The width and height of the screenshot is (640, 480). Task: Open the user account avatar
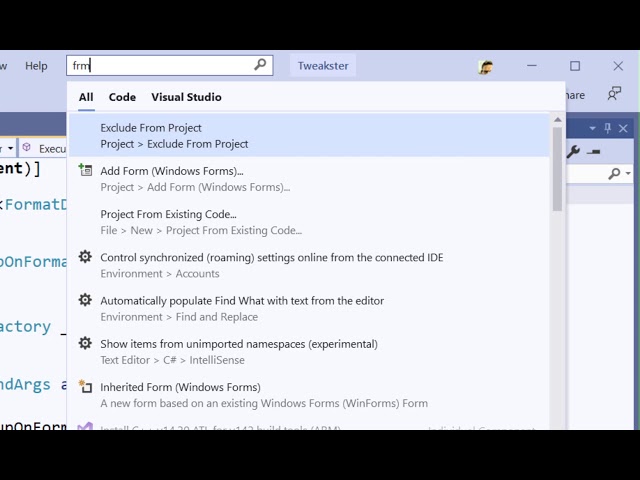pos(485,67)
